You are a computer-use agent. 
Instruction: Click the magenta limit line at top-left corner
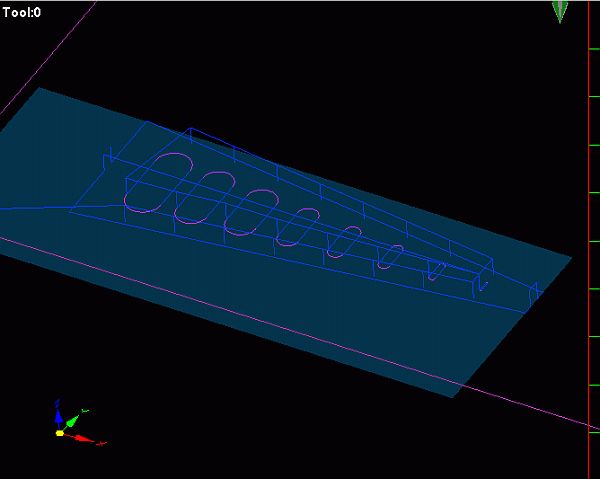[x=48, y=57]
